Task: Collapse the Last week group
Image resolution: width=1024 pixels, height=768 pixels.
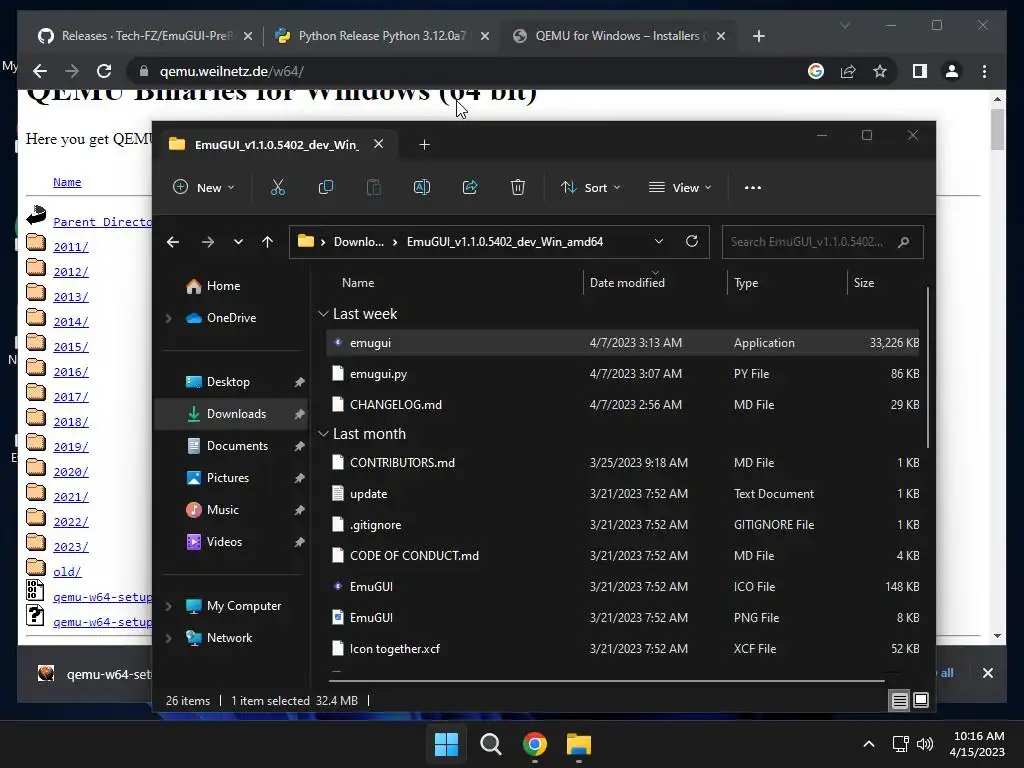Action: tap(323, 314)
